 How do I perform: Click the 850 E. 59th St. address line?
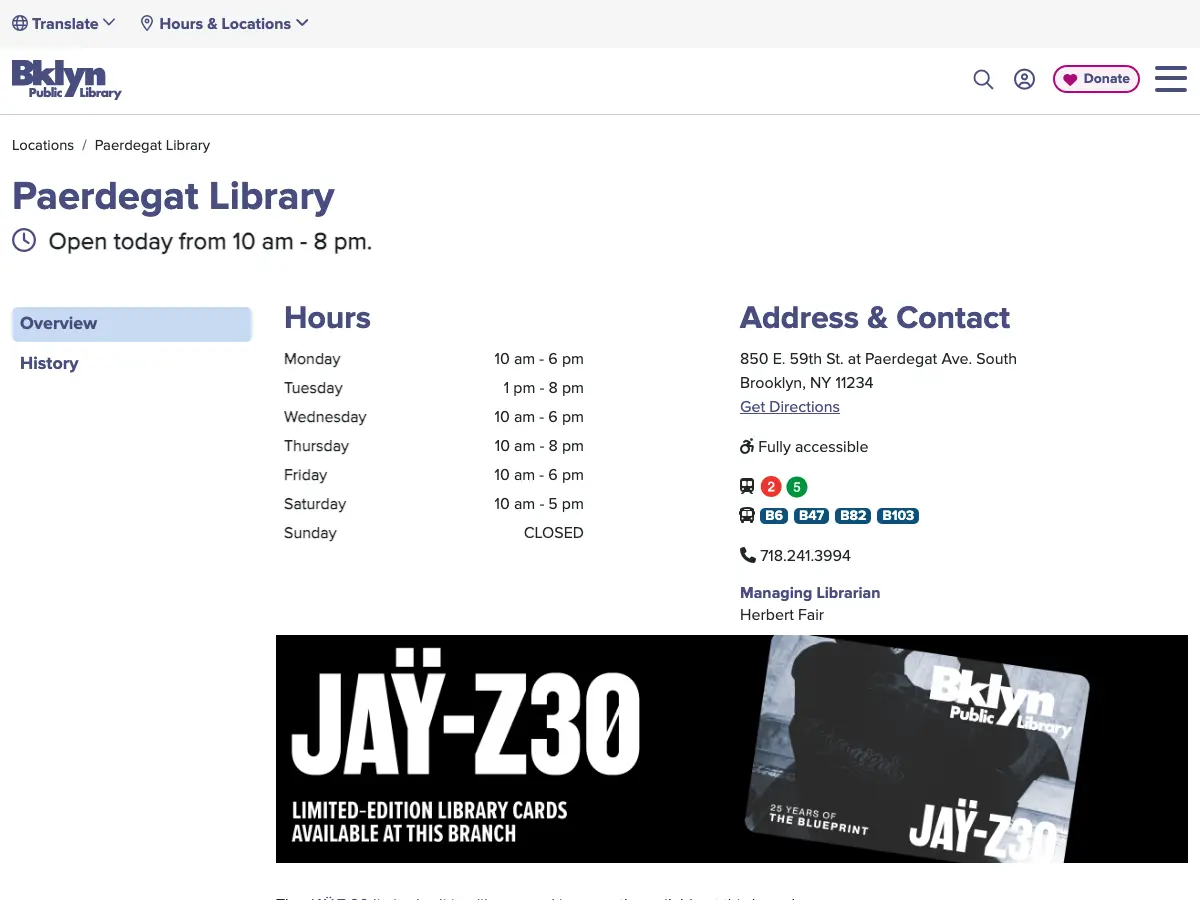[x=878, y=359]
